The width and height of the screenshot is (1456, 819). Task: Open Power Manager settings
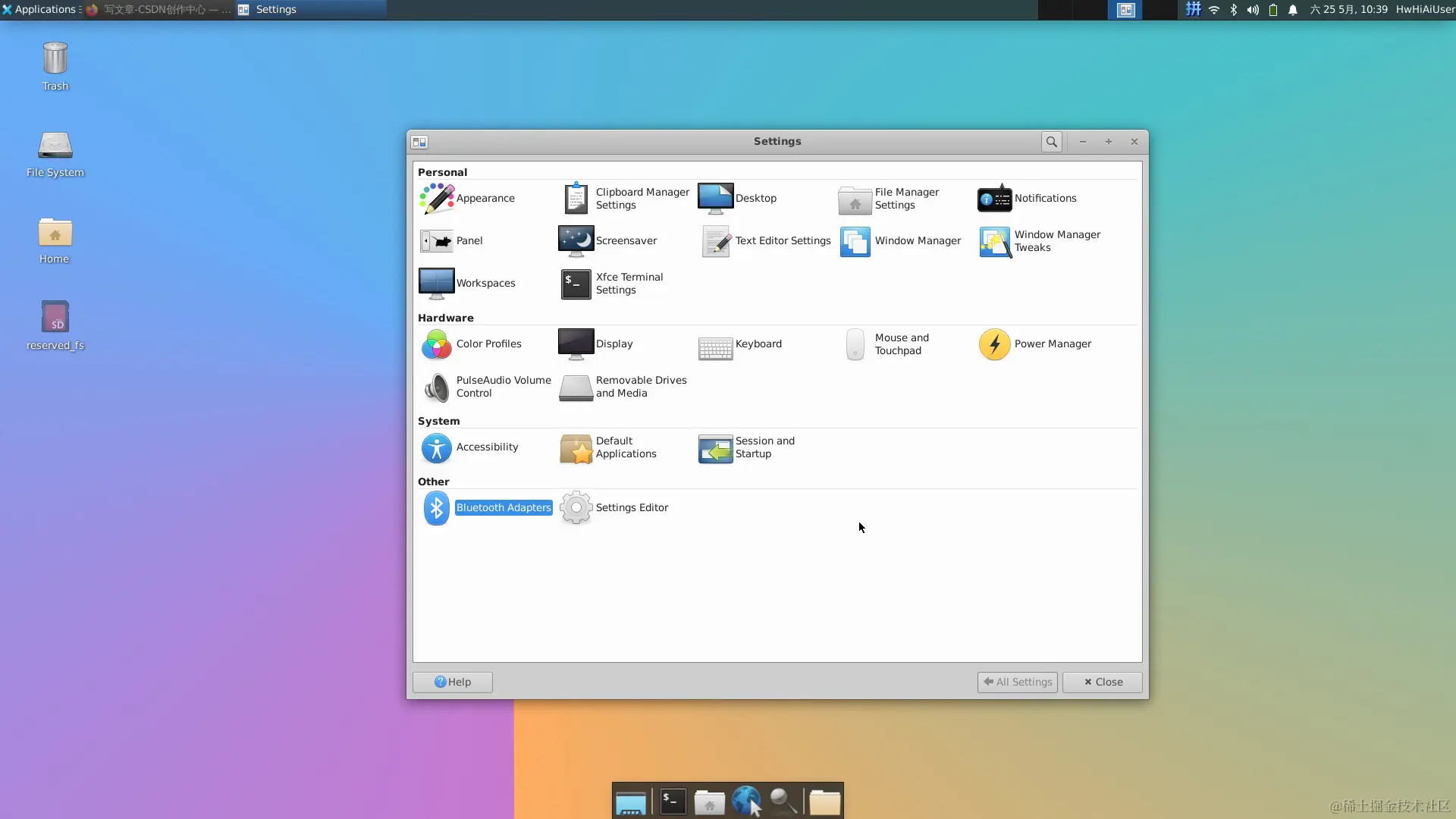click(x=1036, y=344)
